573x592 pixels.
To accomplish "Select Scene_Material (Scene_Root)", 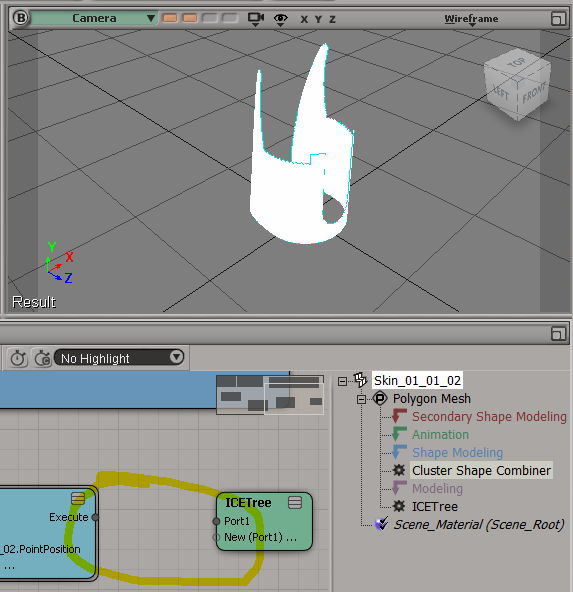I will (x=479, y=524).
